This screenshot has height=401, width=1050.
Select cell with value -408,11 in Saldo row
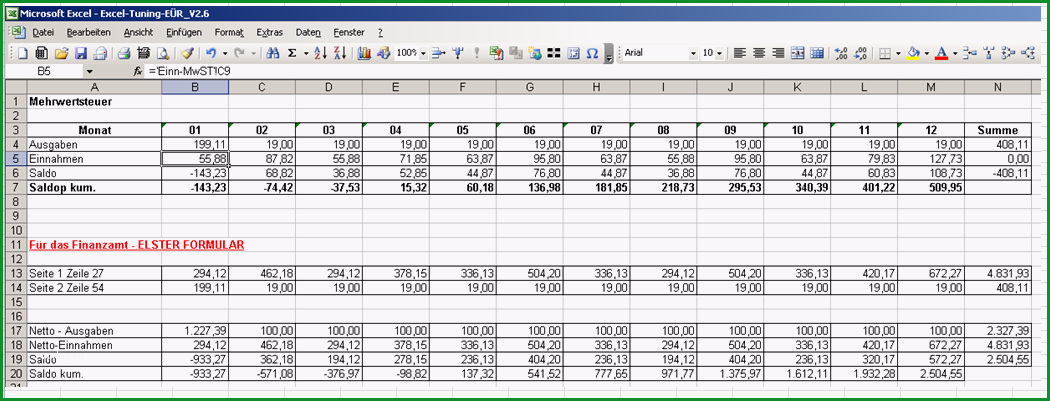(x=998, y=173)
